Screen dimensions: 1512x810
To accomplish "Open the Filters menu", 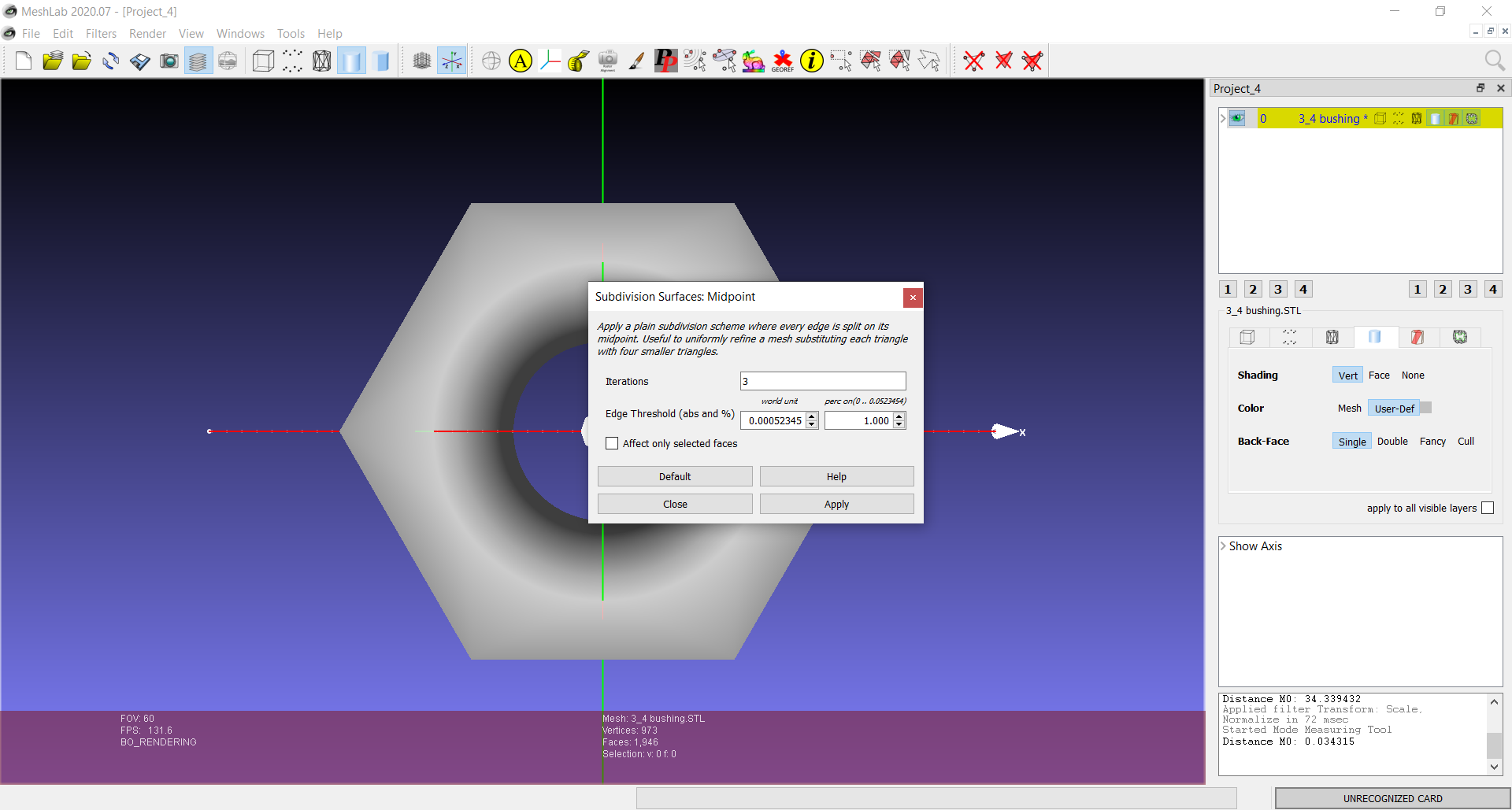I will click(101, 34).
